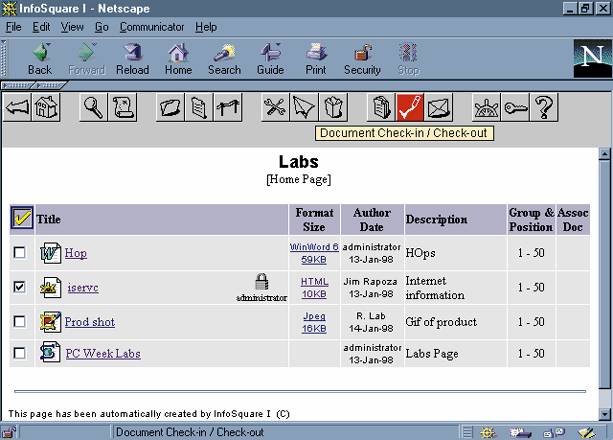The height and width of the screenshot is (440, 613).
Task: Click red Document Check-in / Check-out icon
Action: pyautogui.click(x=410, y=107)
